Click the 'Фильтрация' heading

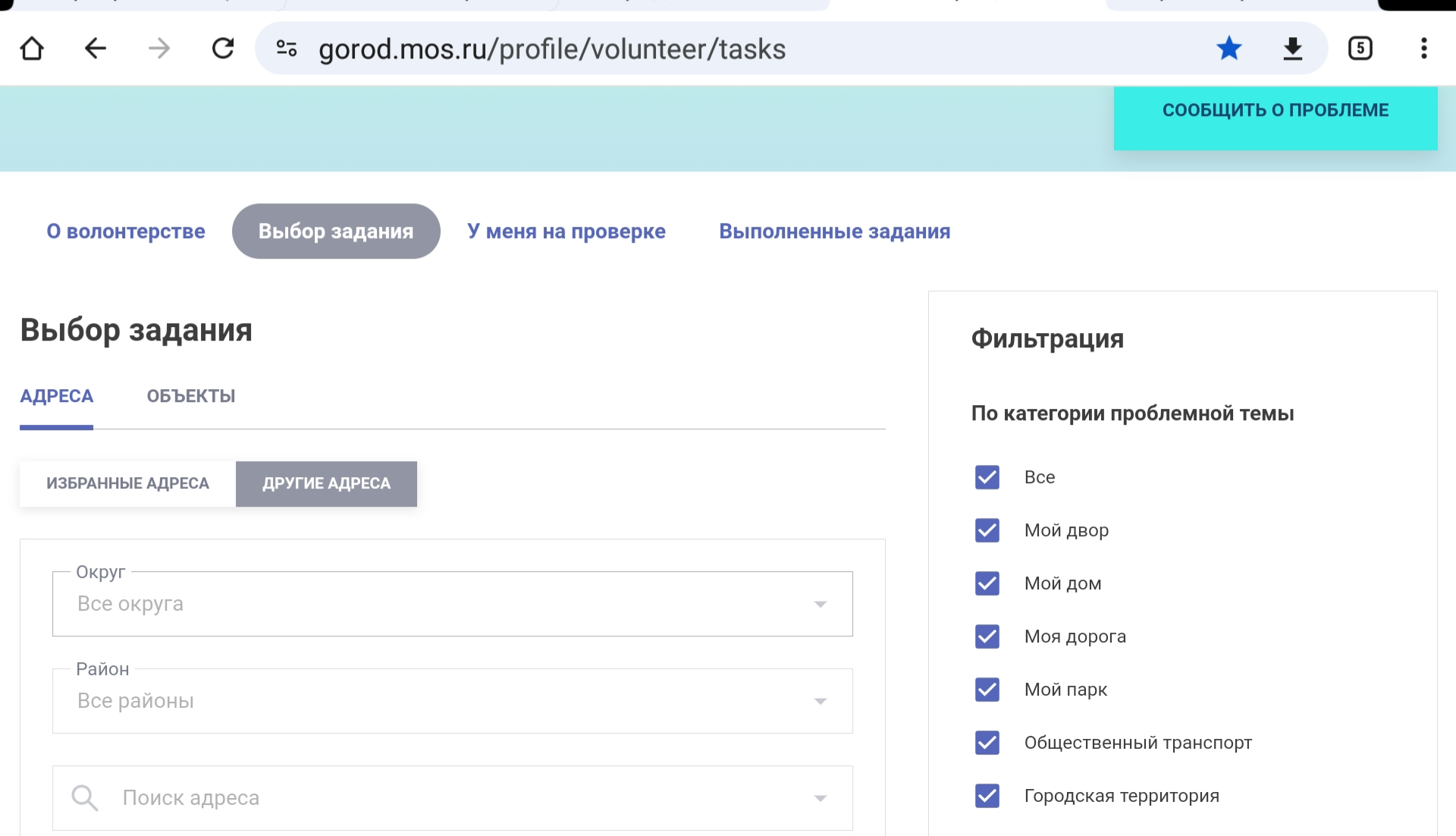(1047, 339)
